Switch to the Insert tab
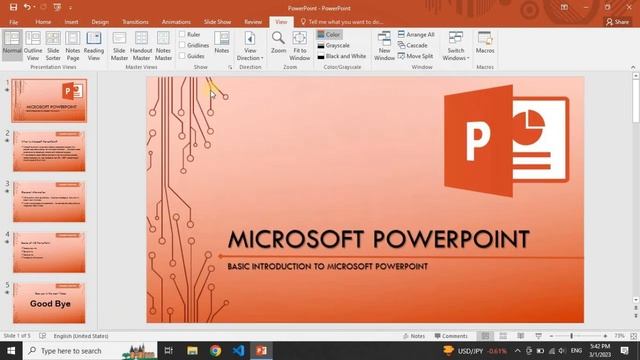 pyautogui.click(x=71, y=22)
